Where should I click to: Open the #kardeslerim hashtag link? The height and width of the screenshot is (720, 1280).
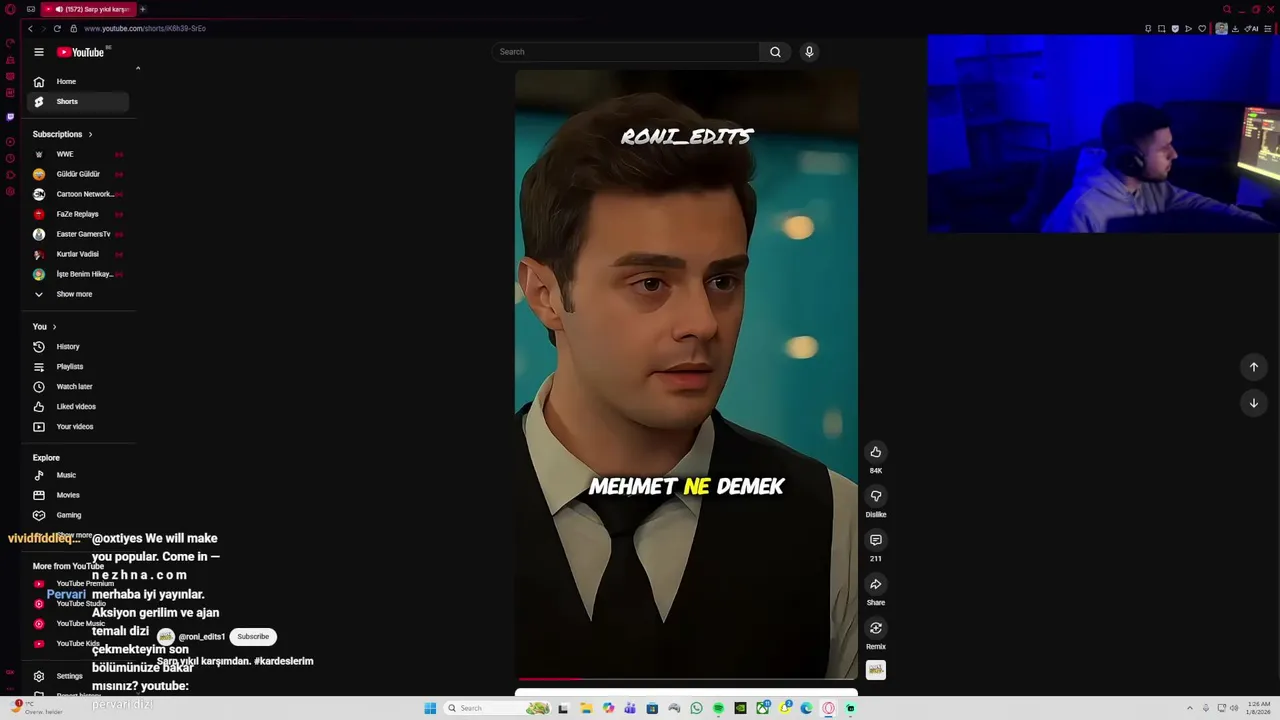tap(284, 661)
